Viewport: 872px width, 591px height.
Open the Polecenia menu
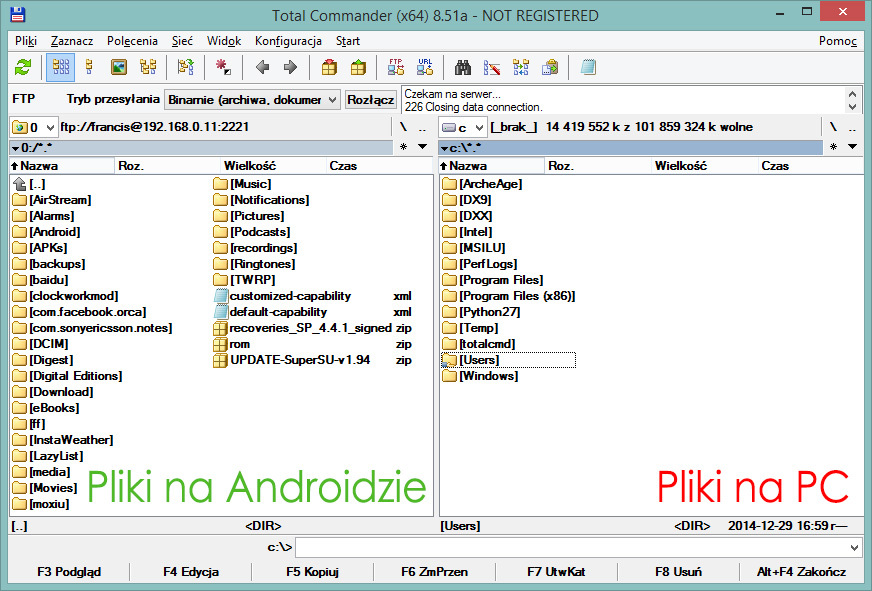click(x=132, y=41)
